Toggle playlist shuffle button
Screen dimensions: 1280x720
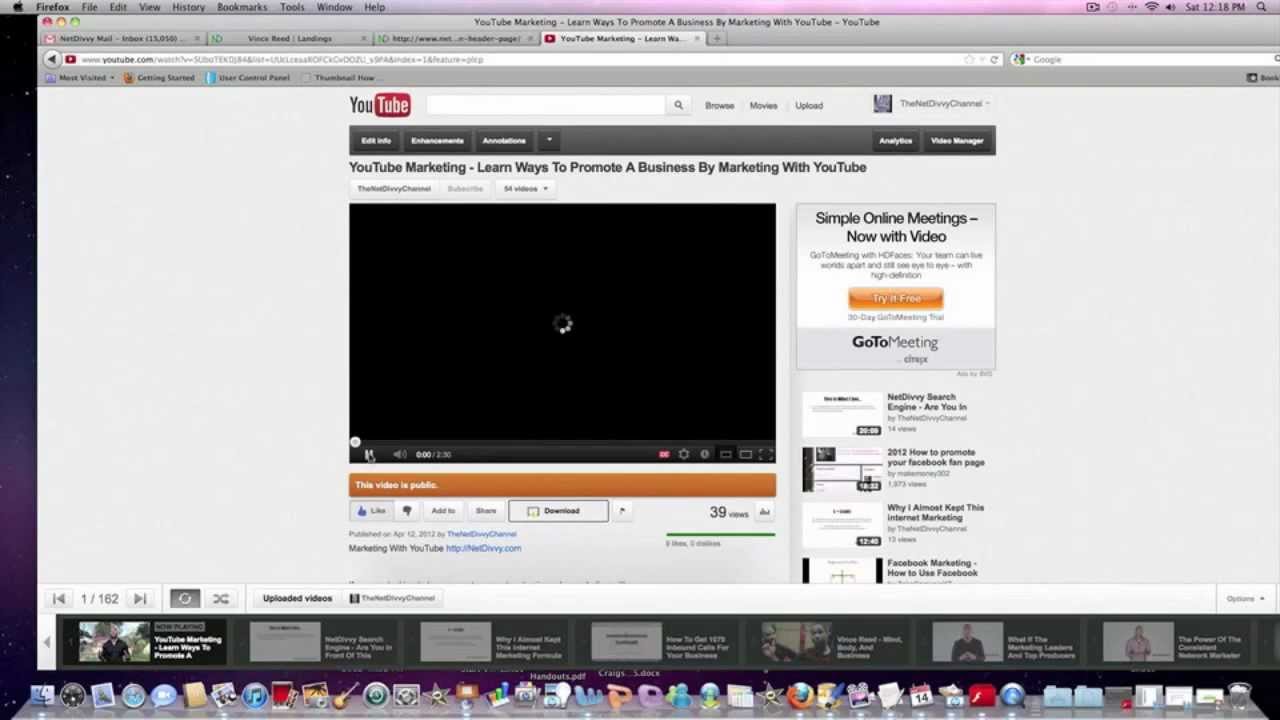[x=221, y=599]
